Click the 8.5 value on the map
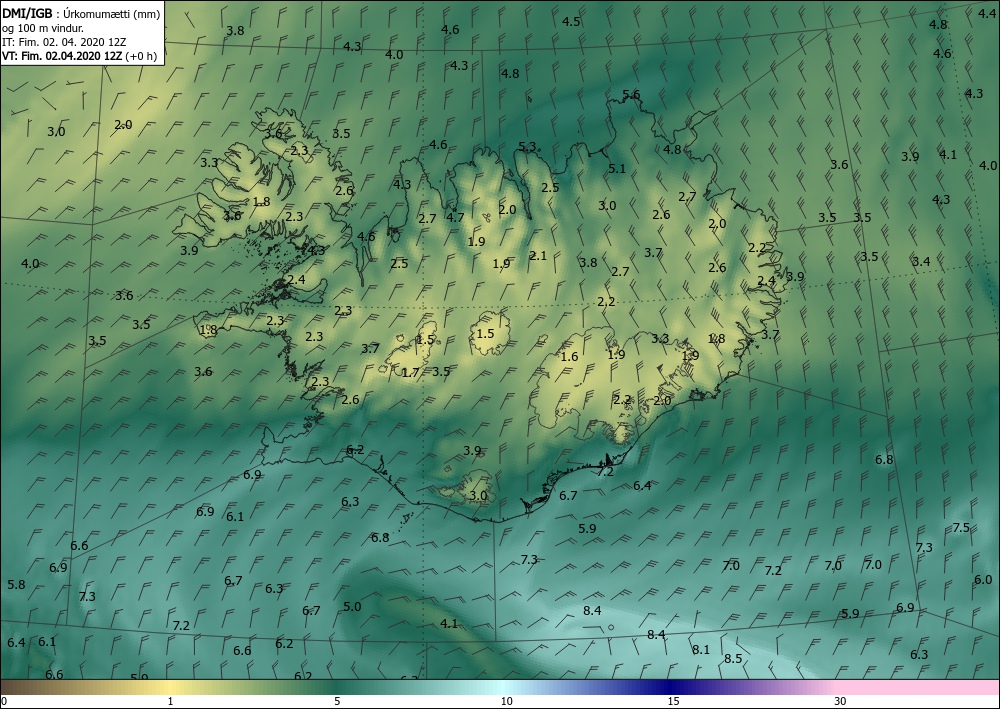 pos(733,659)
